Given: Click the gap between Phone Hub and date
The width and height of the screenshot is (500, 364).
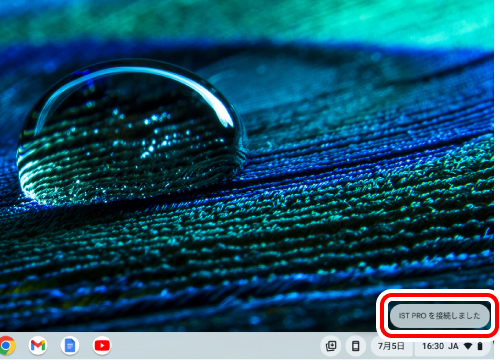Looking at the screenshot, I should click(368, 346).
